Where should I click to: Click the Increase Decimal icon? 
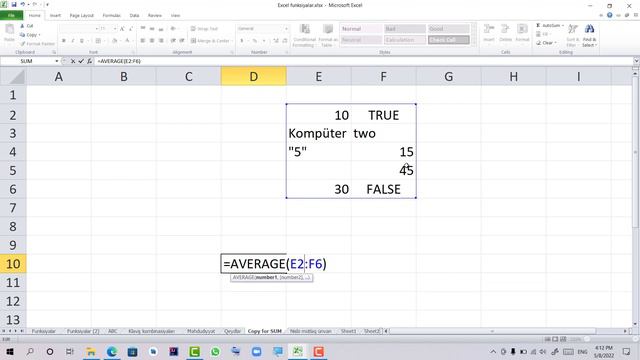point(276,41)
